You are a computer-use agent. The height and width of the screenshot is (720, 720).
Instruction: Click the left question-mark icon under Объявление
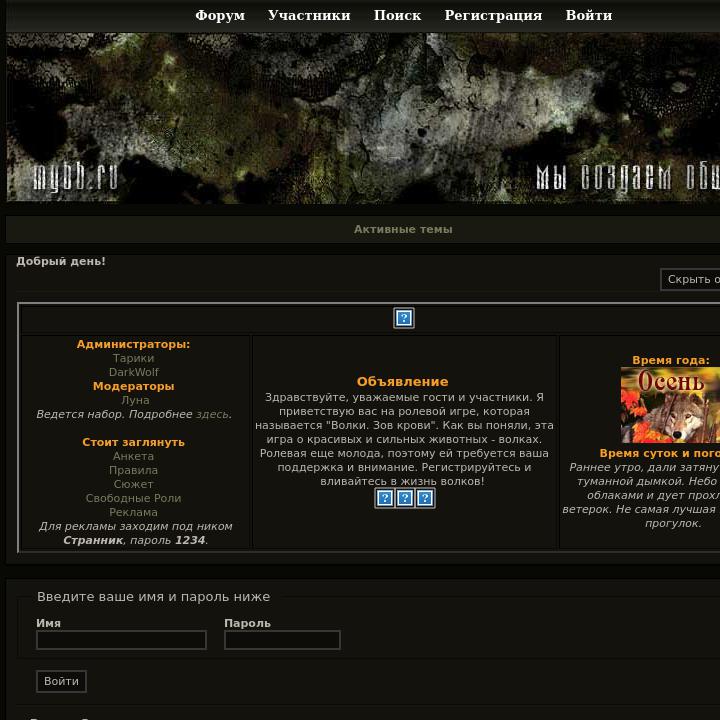tap(385, 498)
